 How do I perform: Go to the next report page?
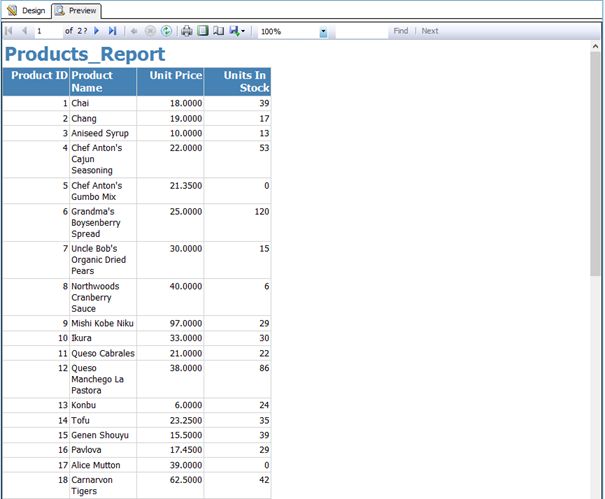(97, 31)
